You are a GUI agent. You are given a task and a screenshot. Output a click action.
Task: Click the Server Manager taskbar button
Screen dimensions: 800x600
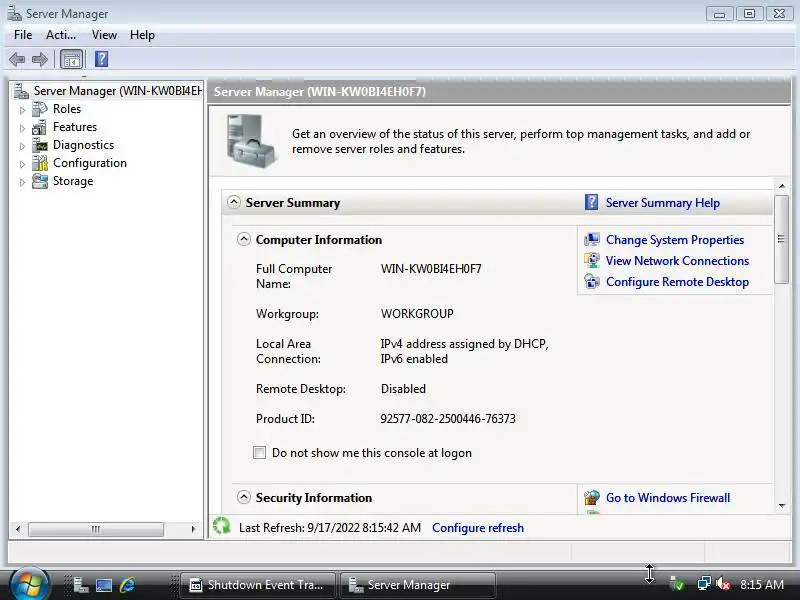pos(417,585)
